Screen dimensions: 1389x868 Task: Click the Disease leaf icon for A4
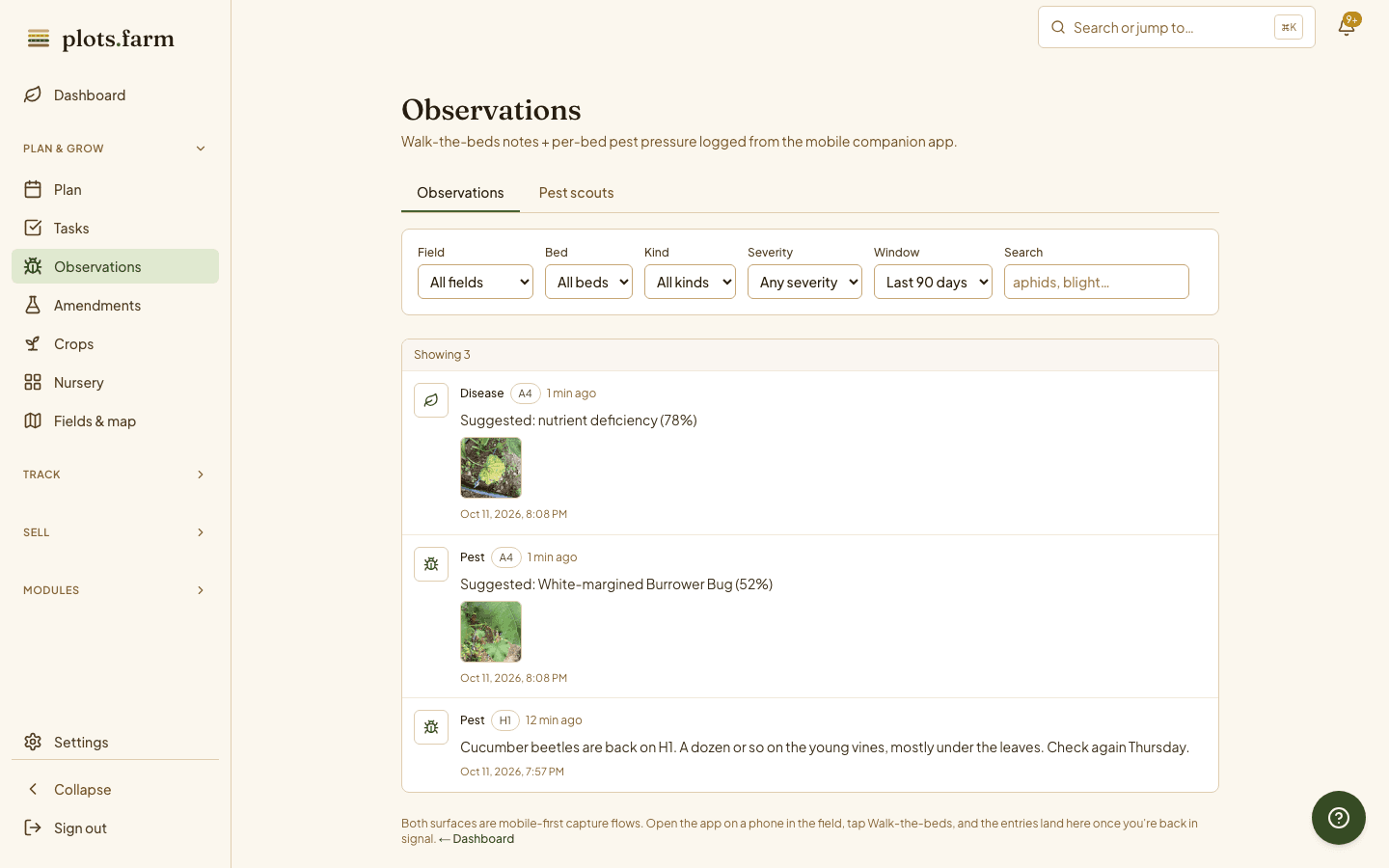tap(431, 400)
